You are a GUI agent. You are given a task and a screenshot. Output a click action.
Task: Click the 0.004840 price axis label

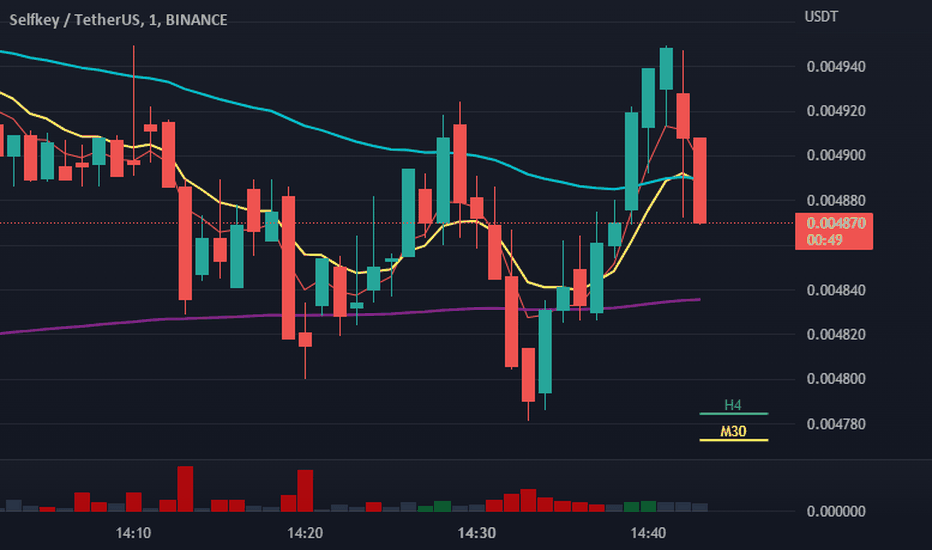pos(836,290)
